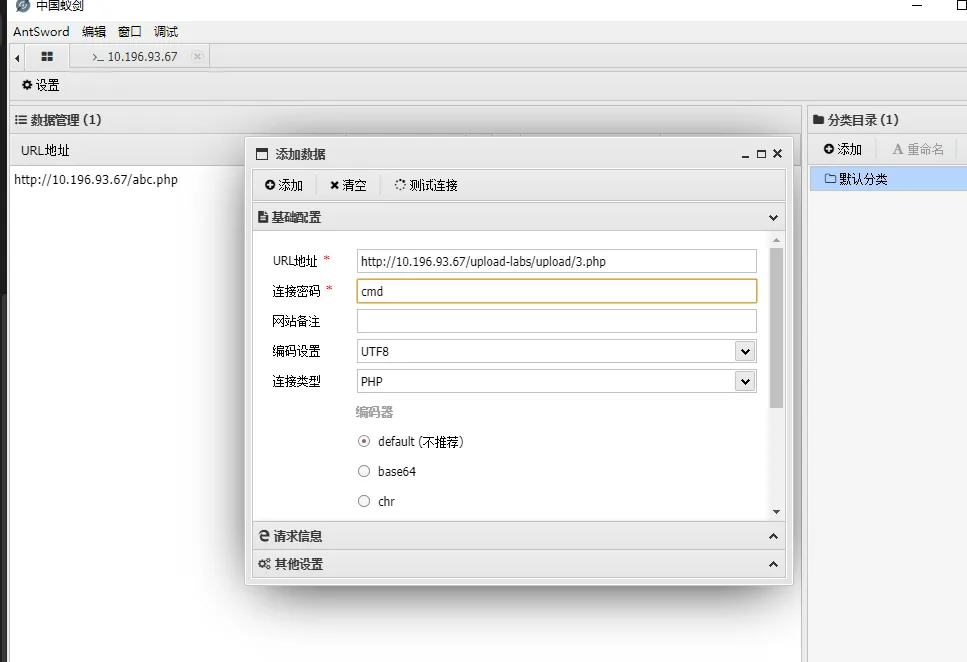Click the 数据管理 (1) list header
This screenshot has height=662, width=967.
(59, 120)
